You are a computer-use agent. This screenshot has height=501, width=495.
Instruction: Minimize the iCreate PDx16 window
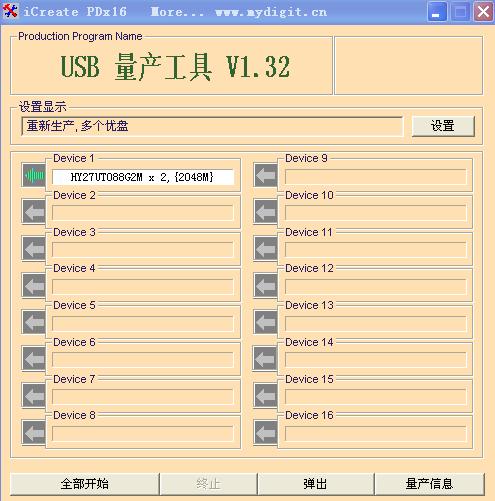[x=437, y=12]
